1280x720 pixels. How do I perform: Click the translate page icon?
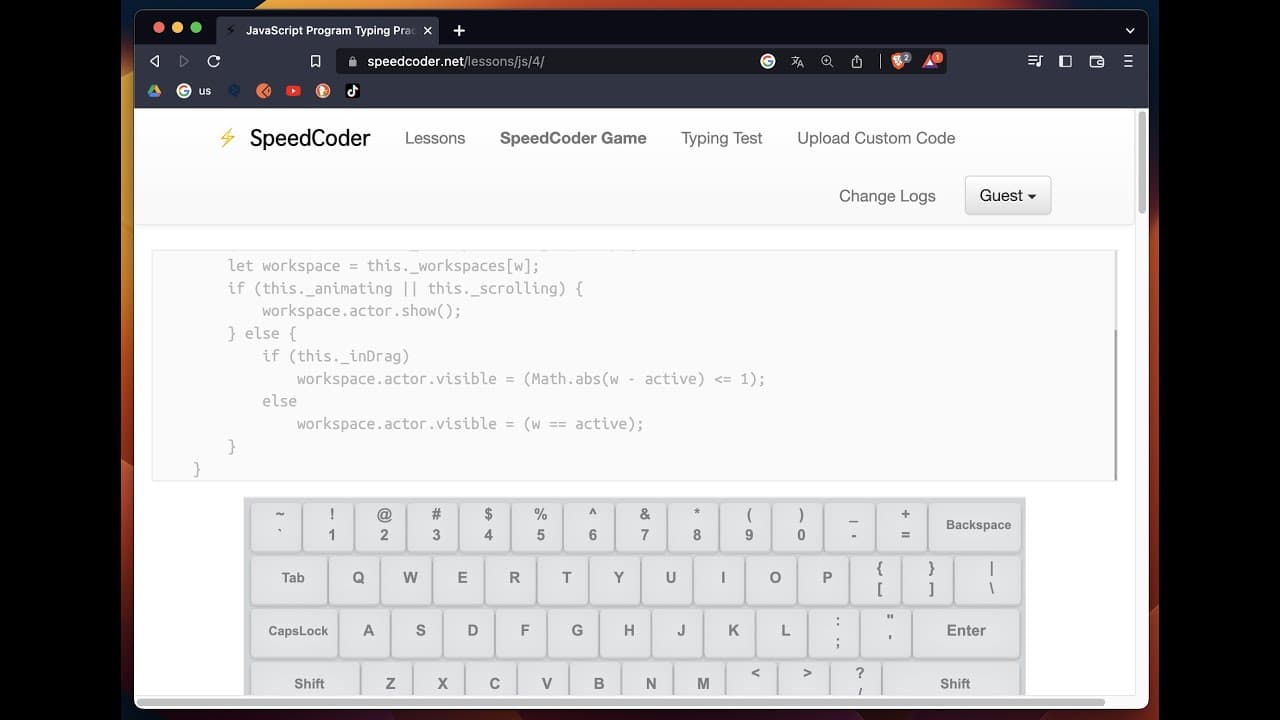[x=797, y=61]
